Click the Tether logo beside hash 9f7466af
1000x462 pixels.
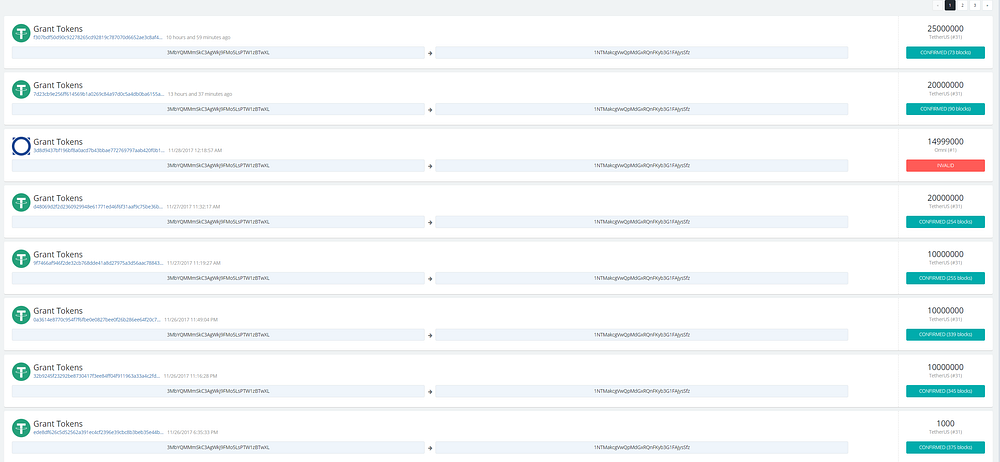[22, 258]
